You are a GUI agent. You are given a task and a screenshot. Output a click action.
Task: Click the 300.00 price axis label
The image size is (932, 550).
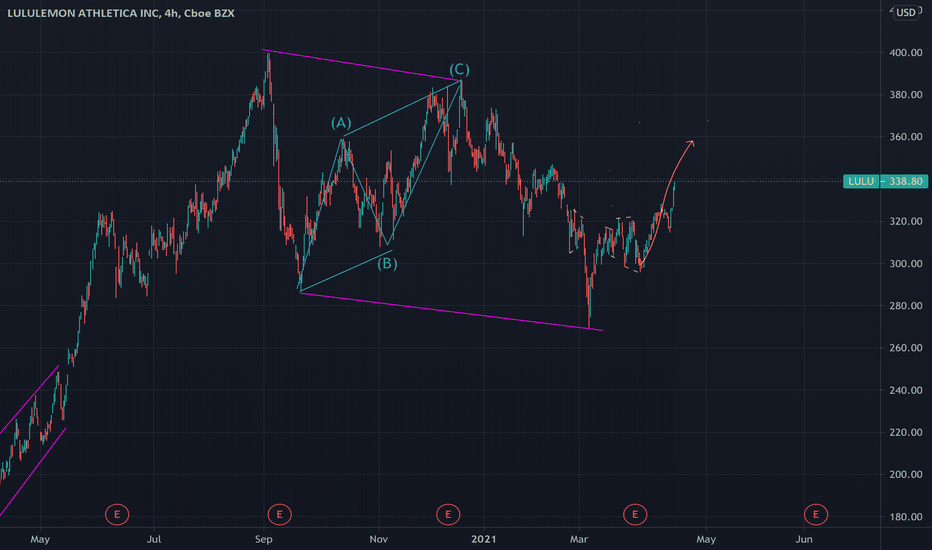[906, 263]
